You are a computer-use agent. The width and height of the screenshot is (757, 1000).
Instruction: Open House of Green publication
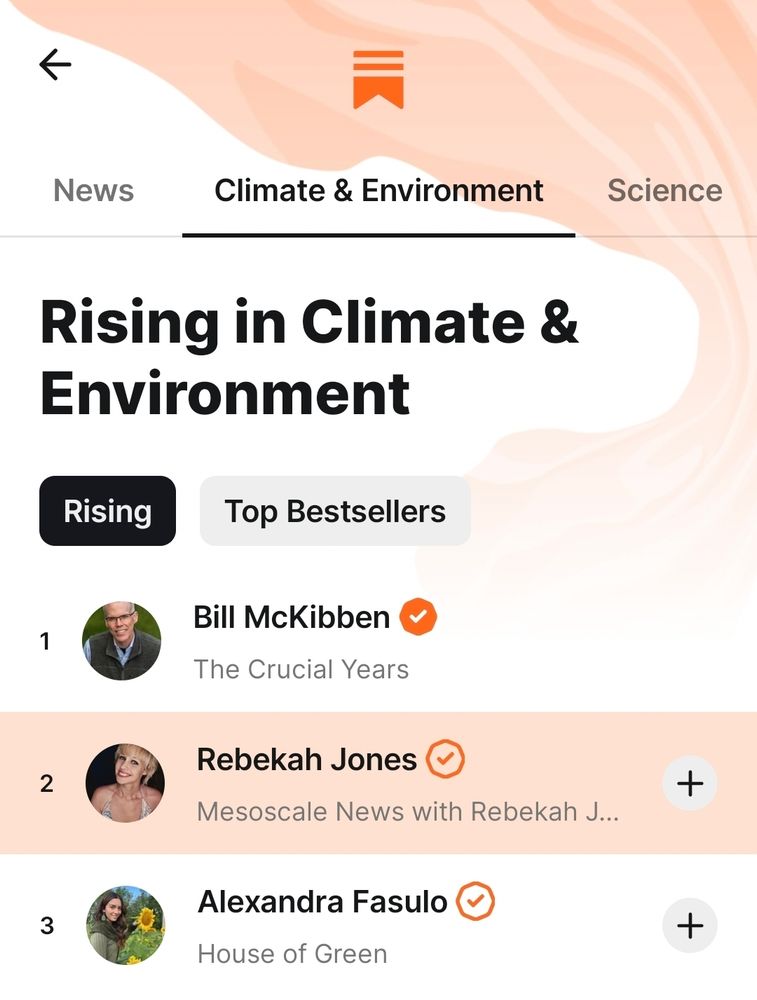292,954
